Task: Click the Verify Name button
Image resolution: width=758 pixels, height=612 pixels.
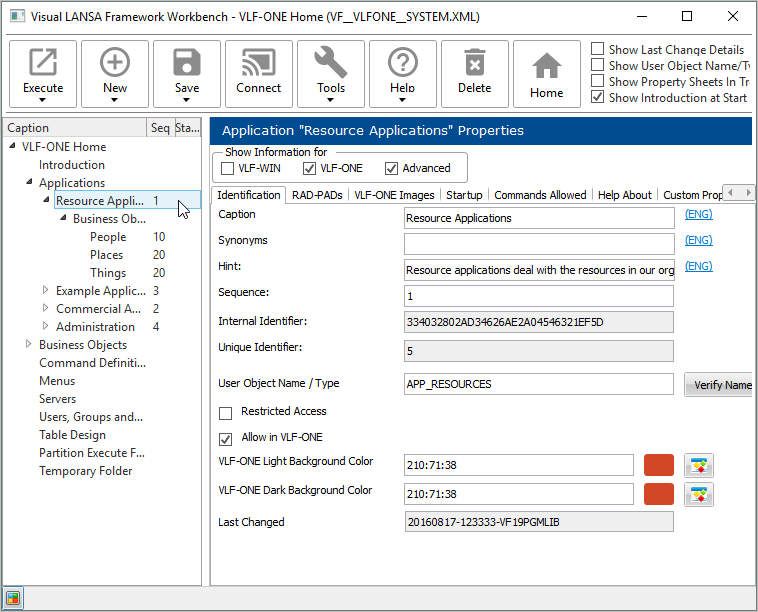Action: point(720,385)
